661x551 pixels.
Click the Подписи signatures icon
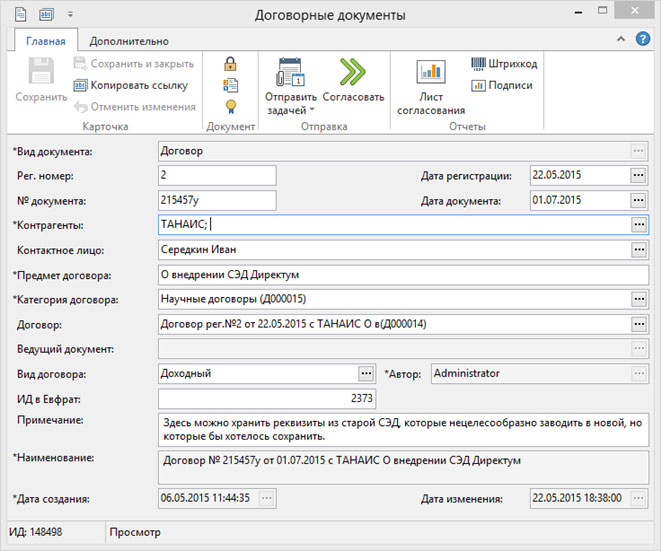479,85
